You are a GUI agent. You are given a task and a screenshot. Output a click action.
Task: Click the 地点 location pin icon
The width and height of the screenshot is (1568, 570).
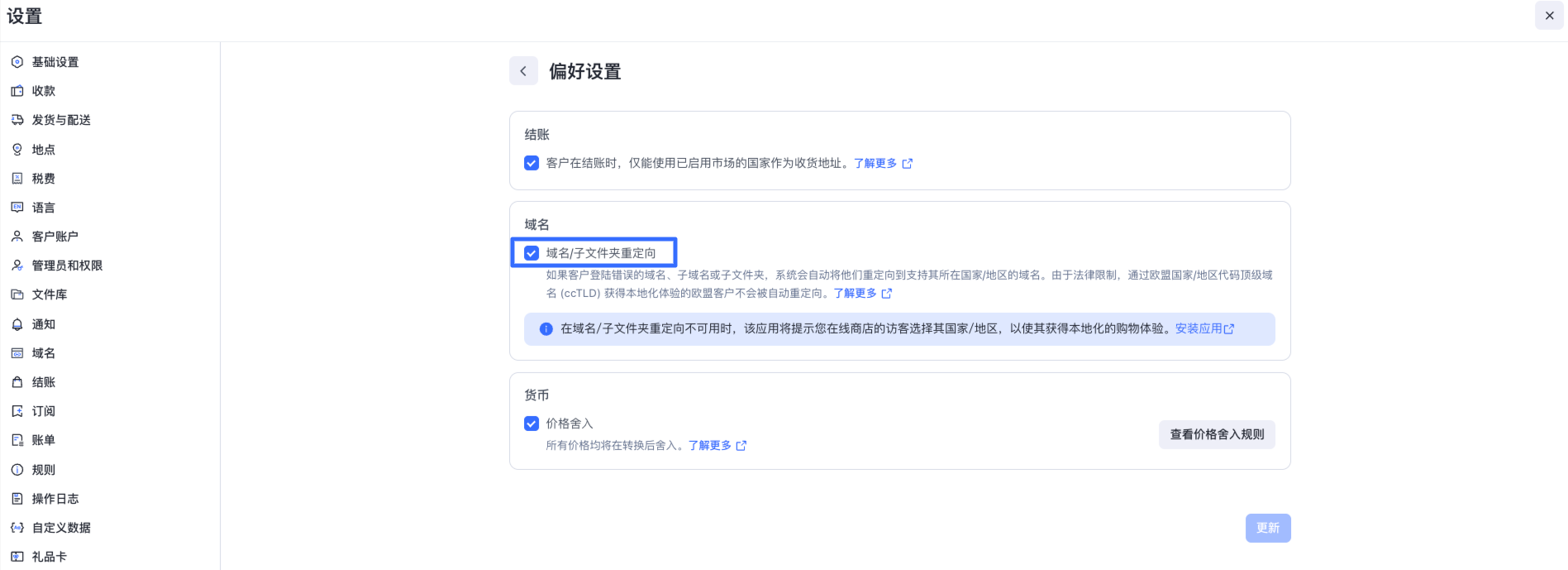(x=17, y=150)
